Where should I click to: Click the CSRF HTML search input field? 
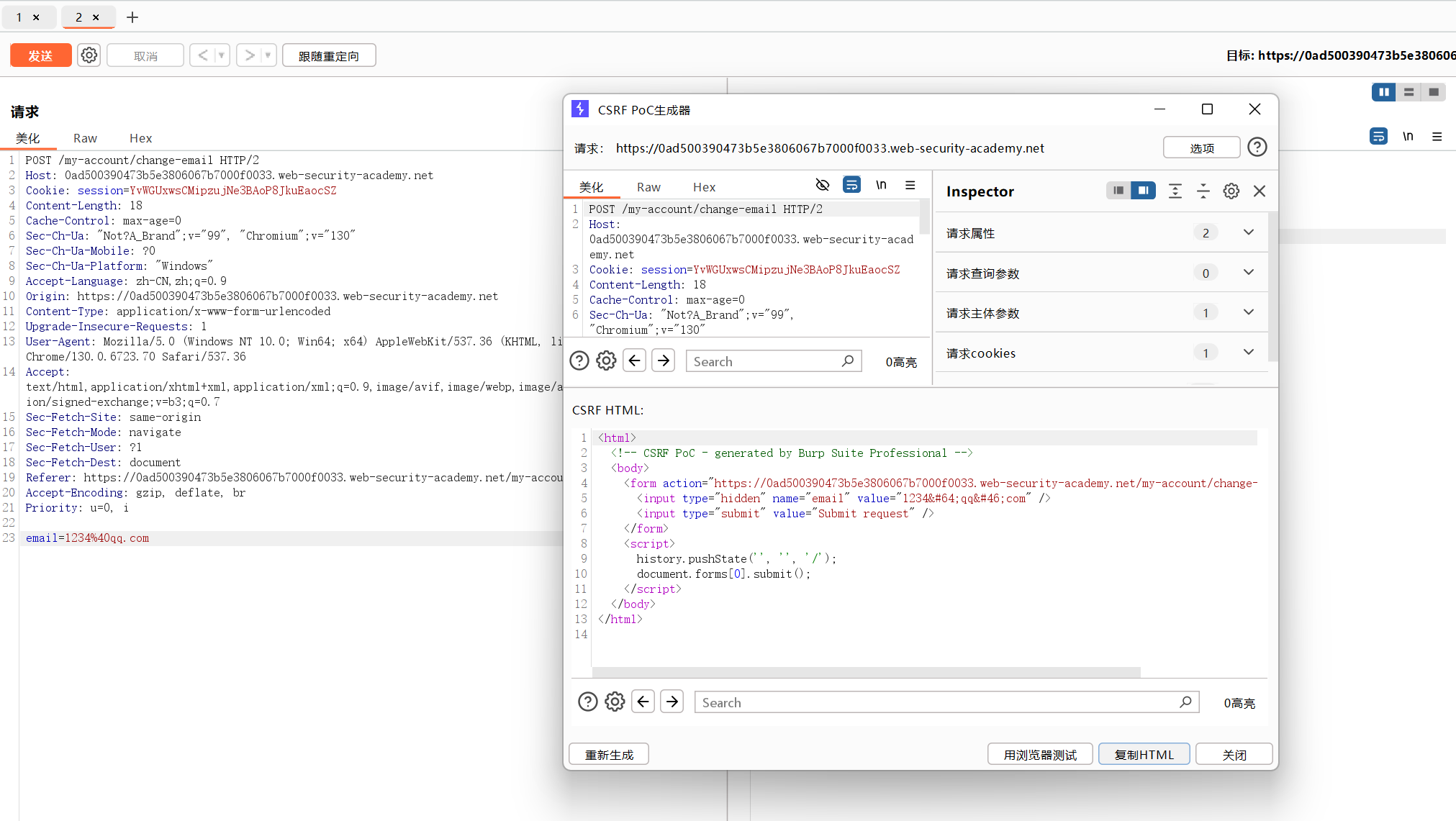(936, 702)
